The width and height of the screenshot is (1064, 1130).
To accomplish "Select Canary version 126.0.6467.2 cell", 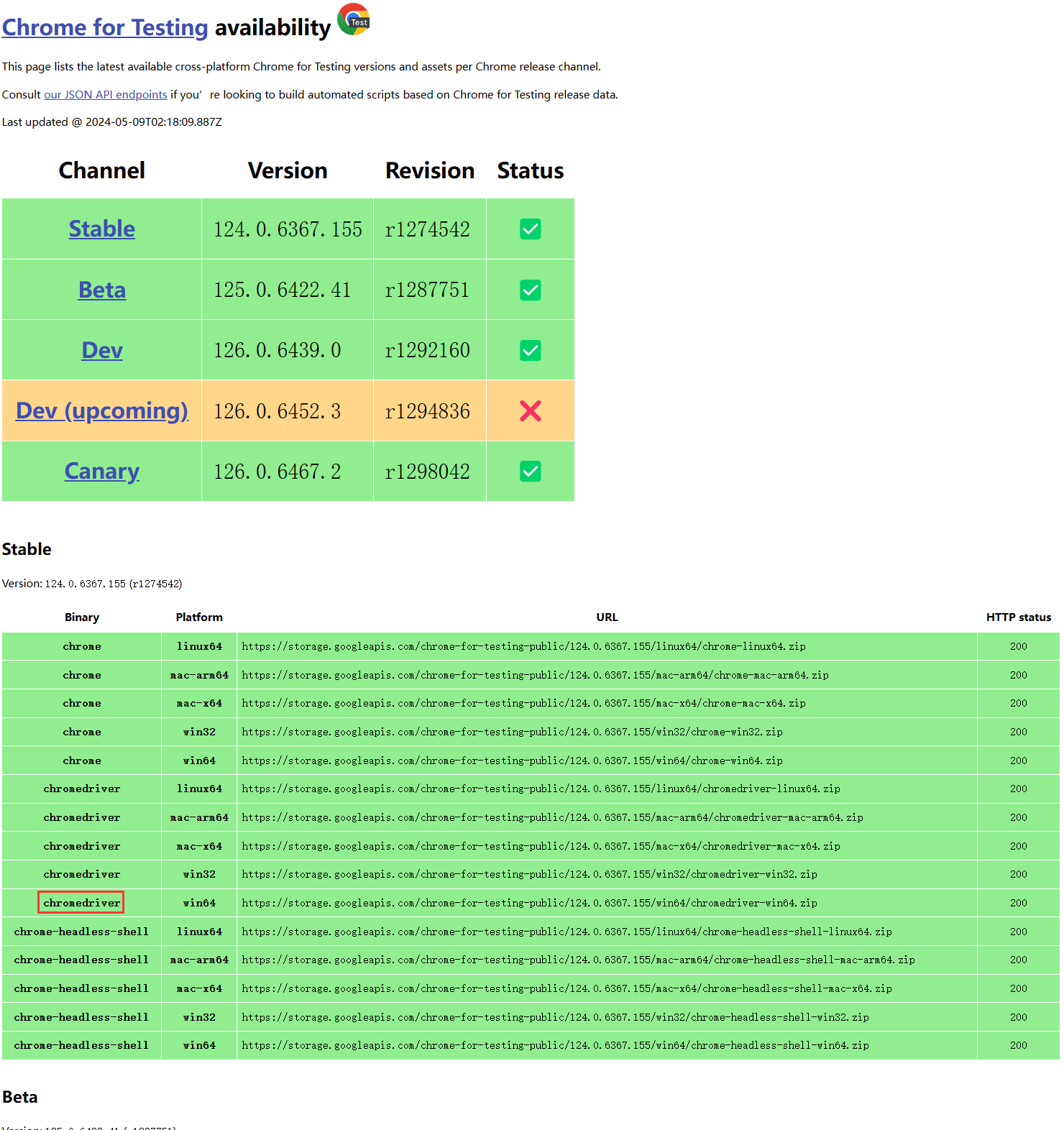I will 288,471.
